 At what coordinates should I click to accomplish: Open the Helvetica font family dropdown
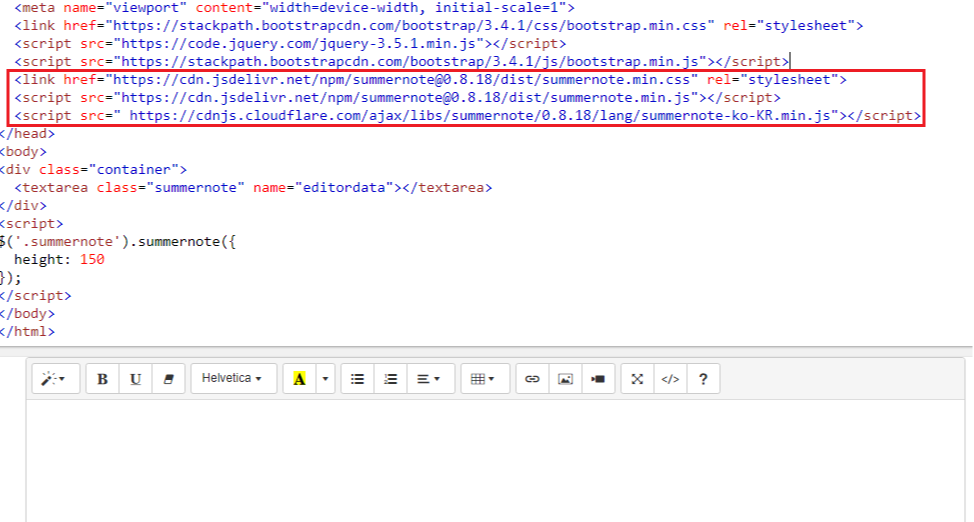point(234,378)
